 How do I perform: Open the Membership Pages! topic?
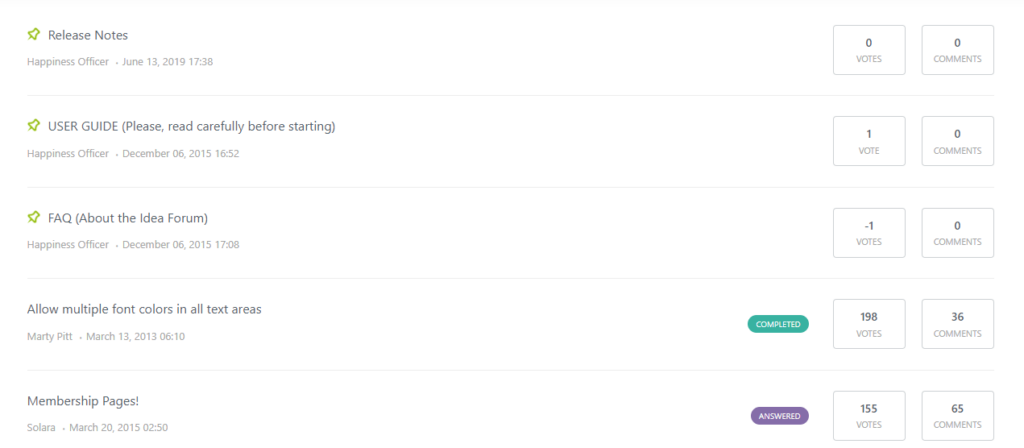click(x=83, y=401)
